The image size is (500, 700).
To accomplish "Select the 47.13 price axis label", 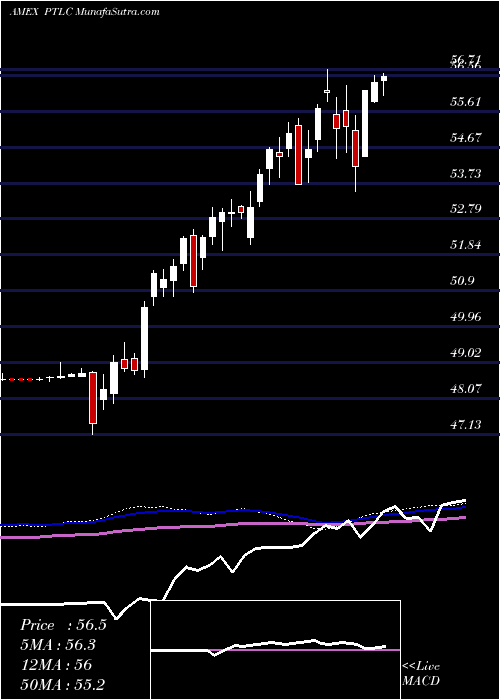I will pyautogui.click(x=466, y=424).
